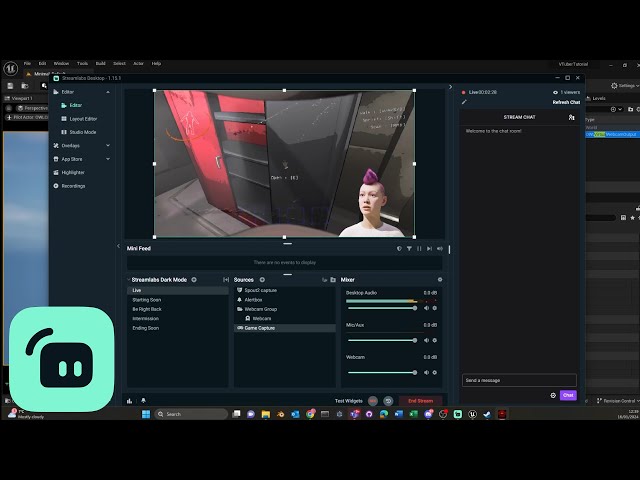Screen dimensions: 640x480
Task: Mute the Desktop Audio channel
Action: (x=427, y=309)
